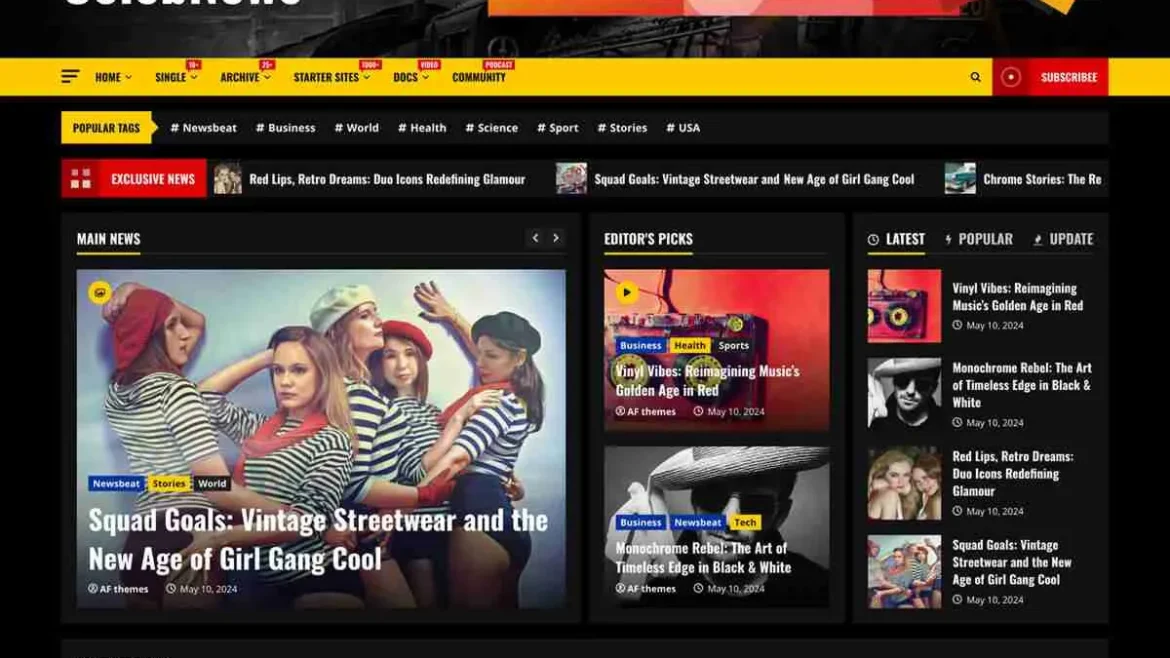Image resolution: width=1170 pixels, height=658 pixels.
Task: Select the yellow Stories category label
Action: [x=168, y=484]
